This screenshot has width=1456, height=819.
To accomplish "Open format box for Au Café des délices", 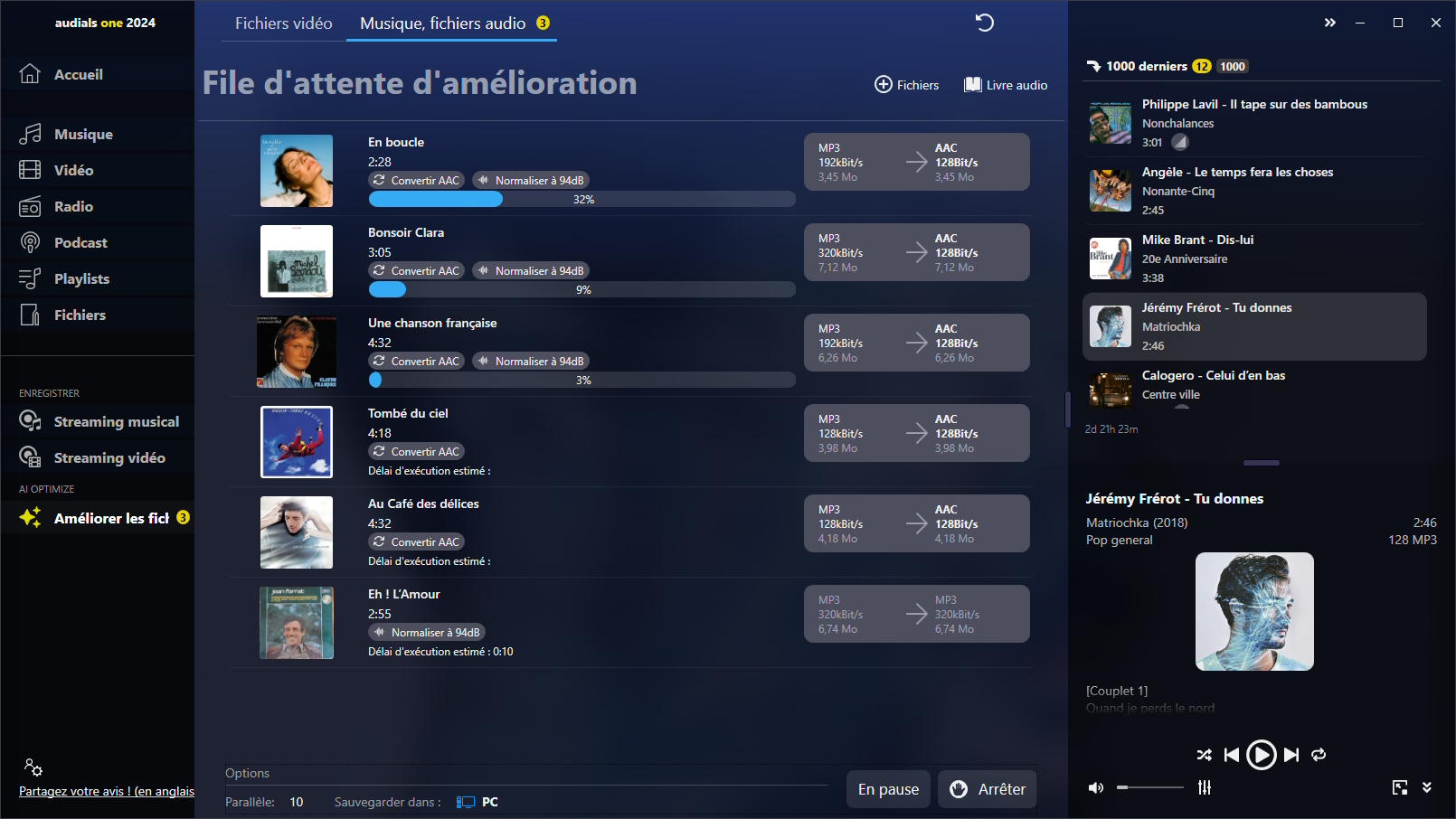I will (917, 523).
